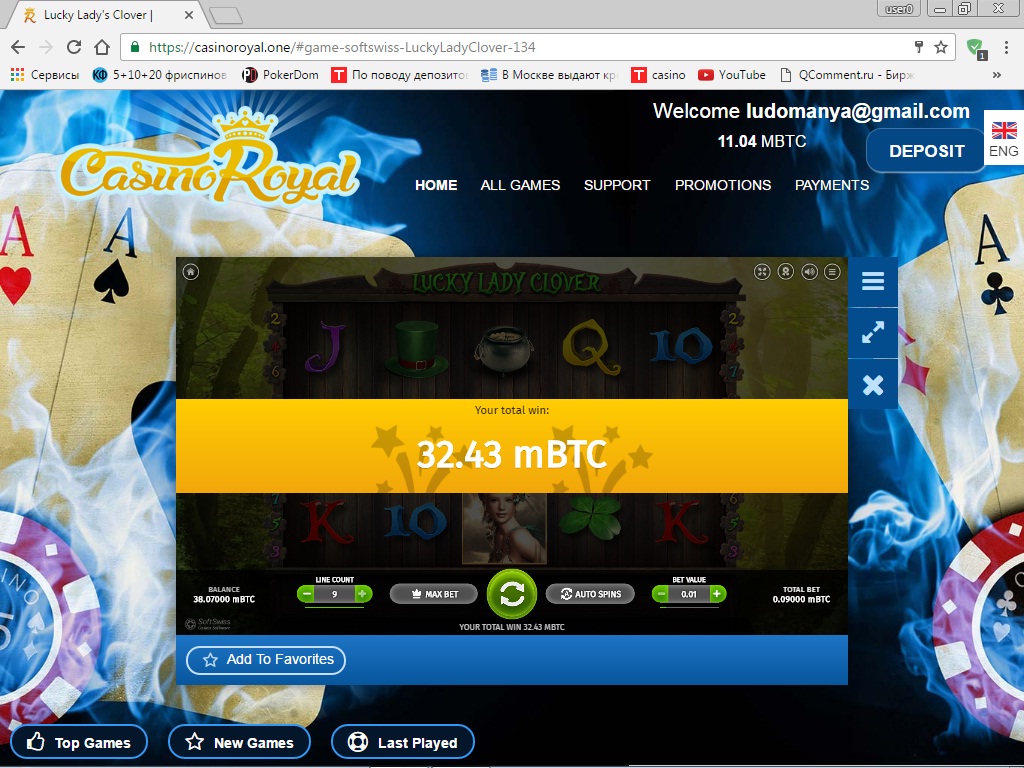This screenshot has height=768, width=1024.
Task: Expand game with blue diagonal arrows icon
Action: tap(872, 332)
